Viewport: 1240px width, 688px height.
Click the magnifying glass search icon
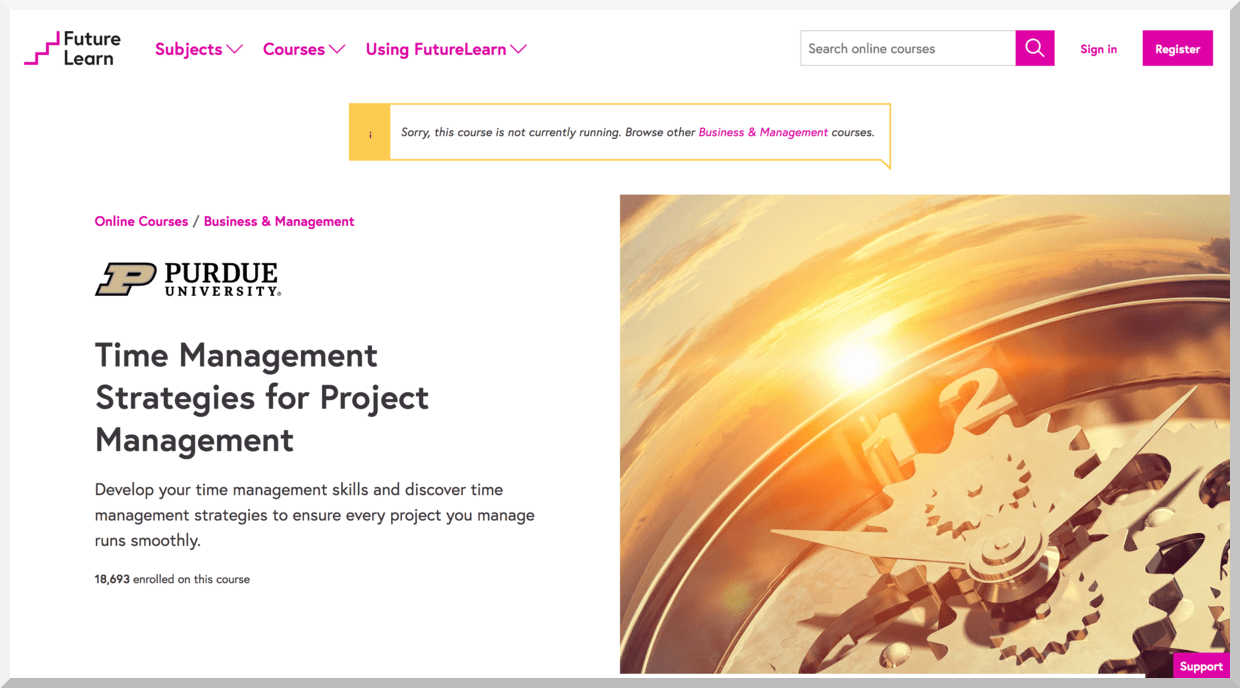tap(1034, 48)
